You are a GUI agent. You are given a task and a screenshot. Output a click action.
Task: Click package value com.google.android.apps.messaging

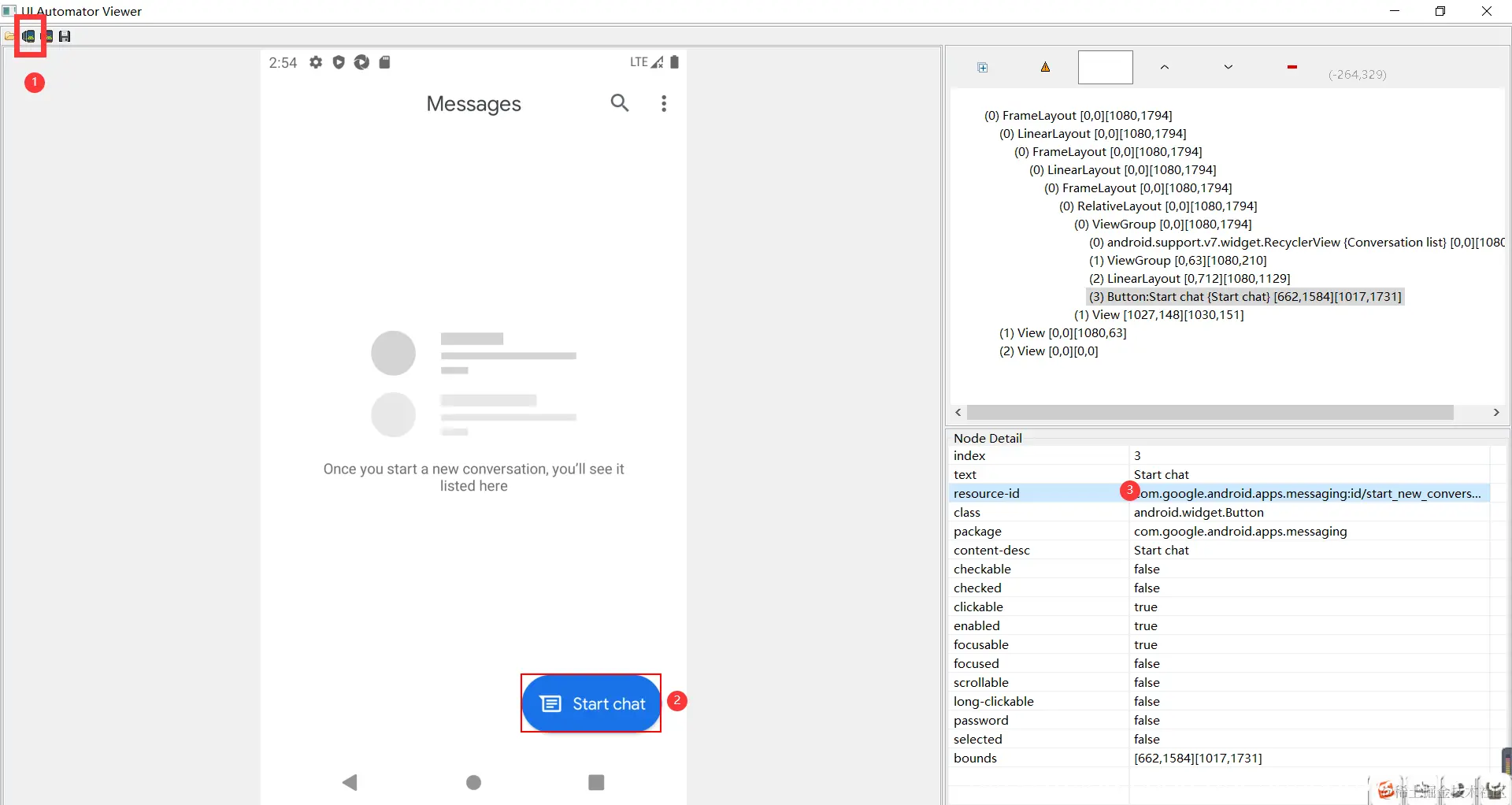1240,532
